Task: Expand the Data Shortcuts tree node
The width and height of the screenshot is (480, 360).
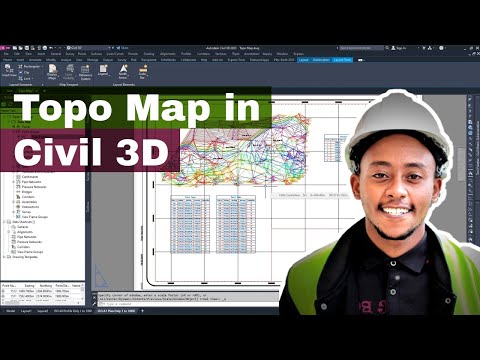Action: pyautogui.click(x=4, y=222)
